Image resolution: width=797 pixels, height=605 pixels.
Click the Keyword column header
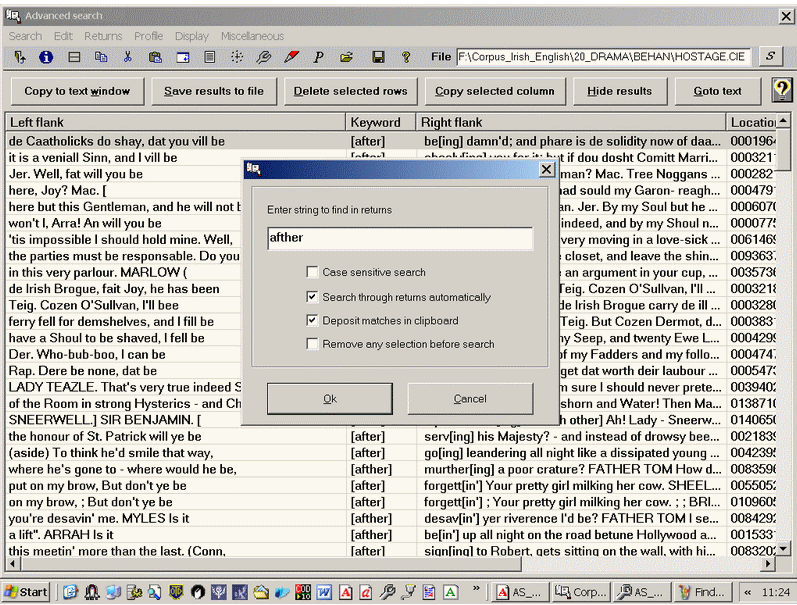380,122
